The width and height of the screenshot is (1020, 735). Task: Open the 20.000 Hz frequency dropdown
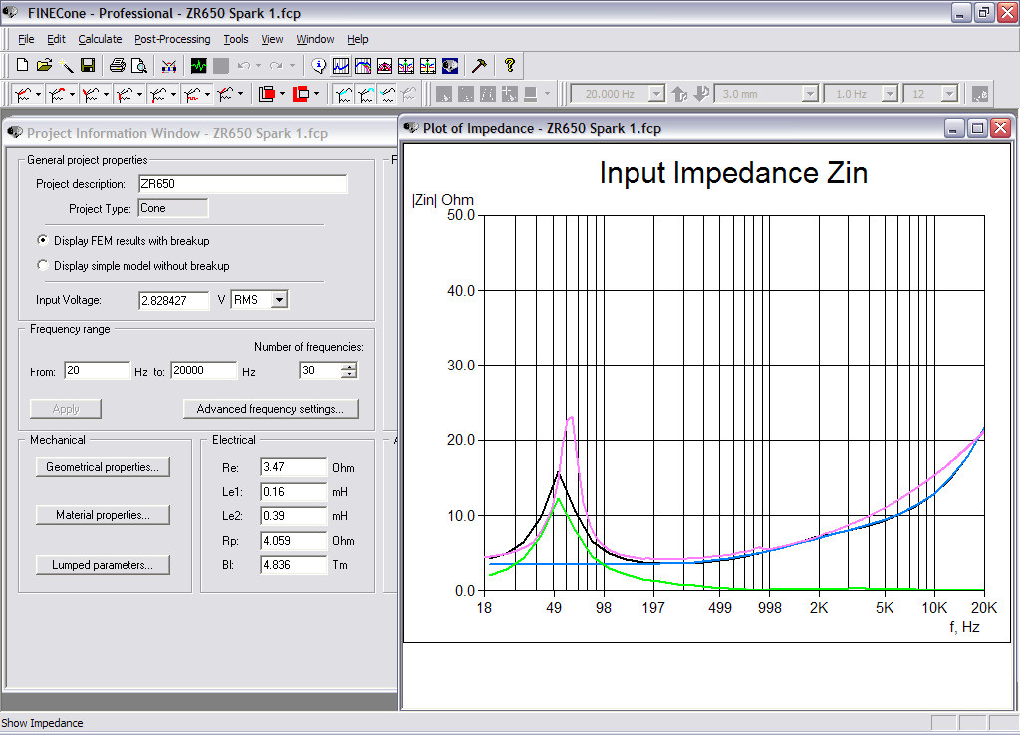(x=656, y=94)
